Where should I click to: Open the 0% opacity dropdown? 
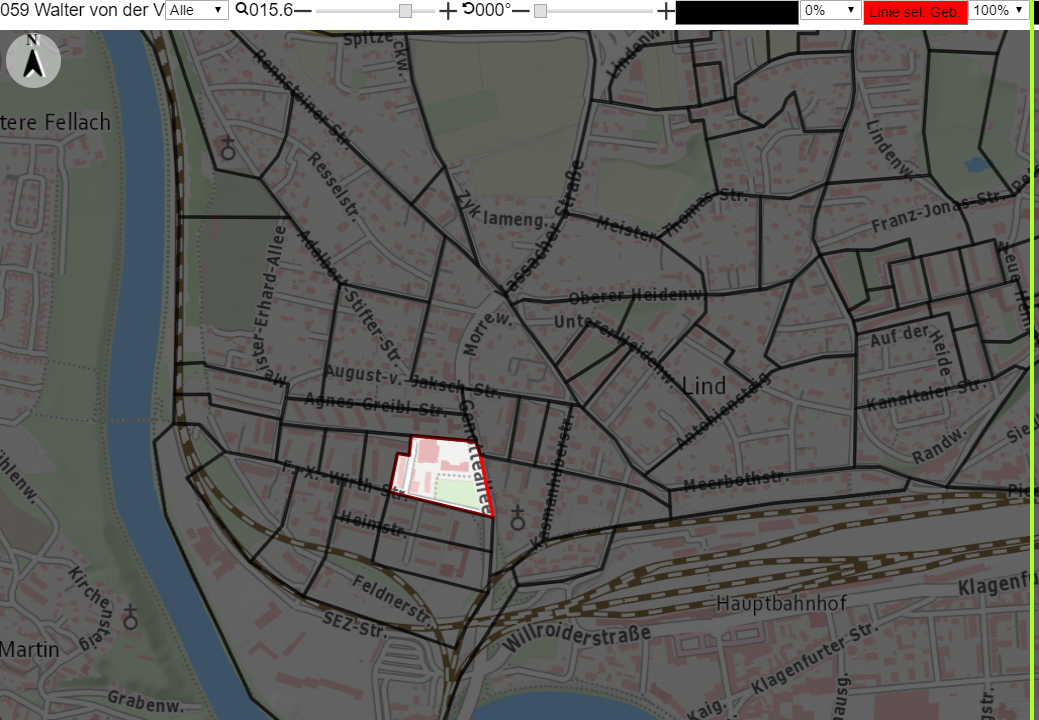830,10
